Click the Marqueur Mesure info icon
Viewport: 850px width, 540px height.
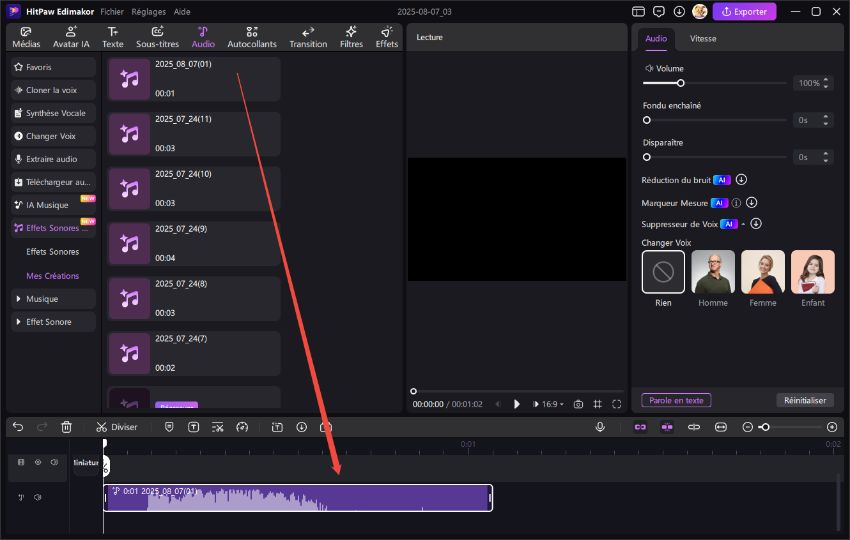pos(736,203)
